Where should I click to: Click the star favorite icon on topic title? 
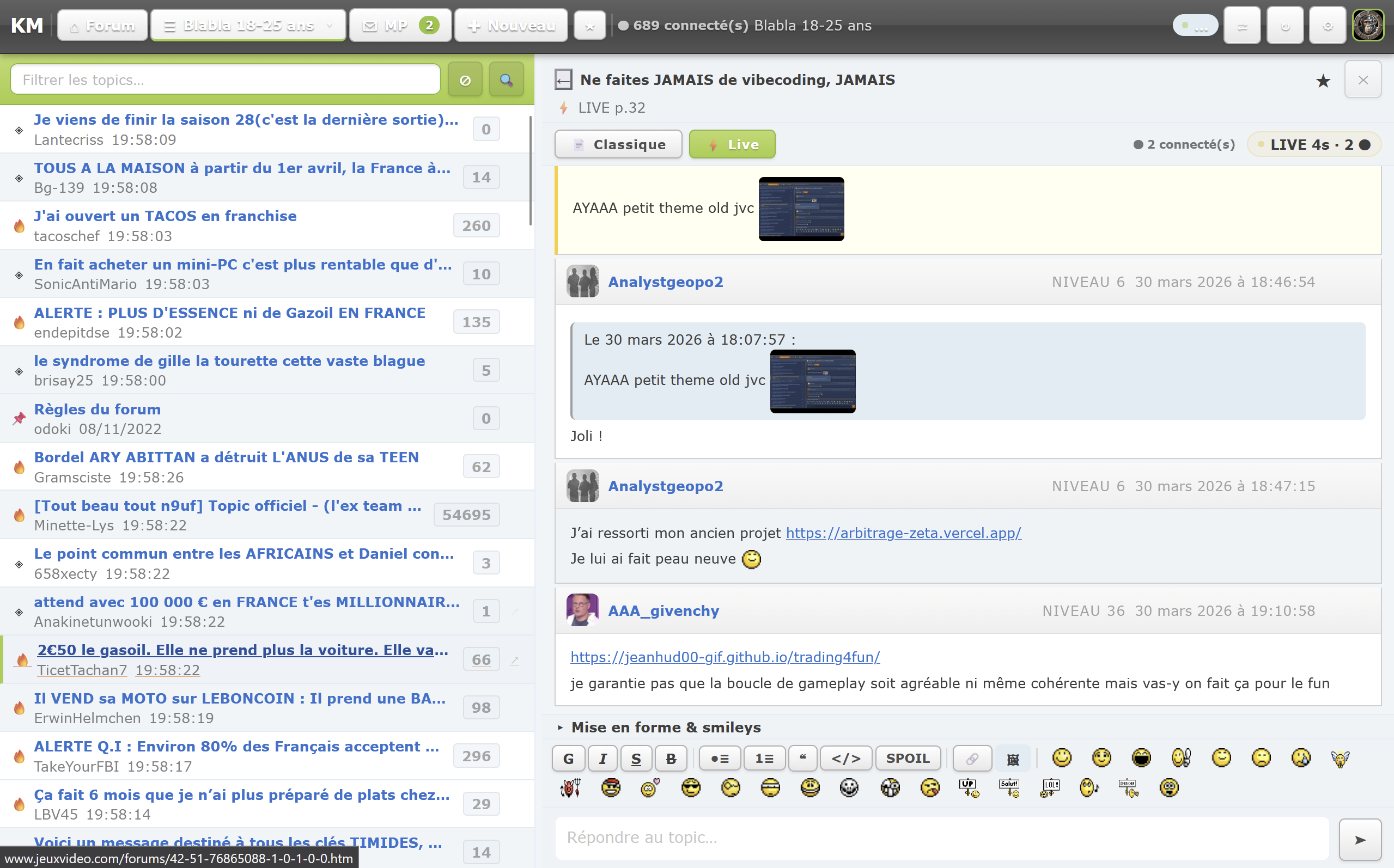tap(1323, 81)
